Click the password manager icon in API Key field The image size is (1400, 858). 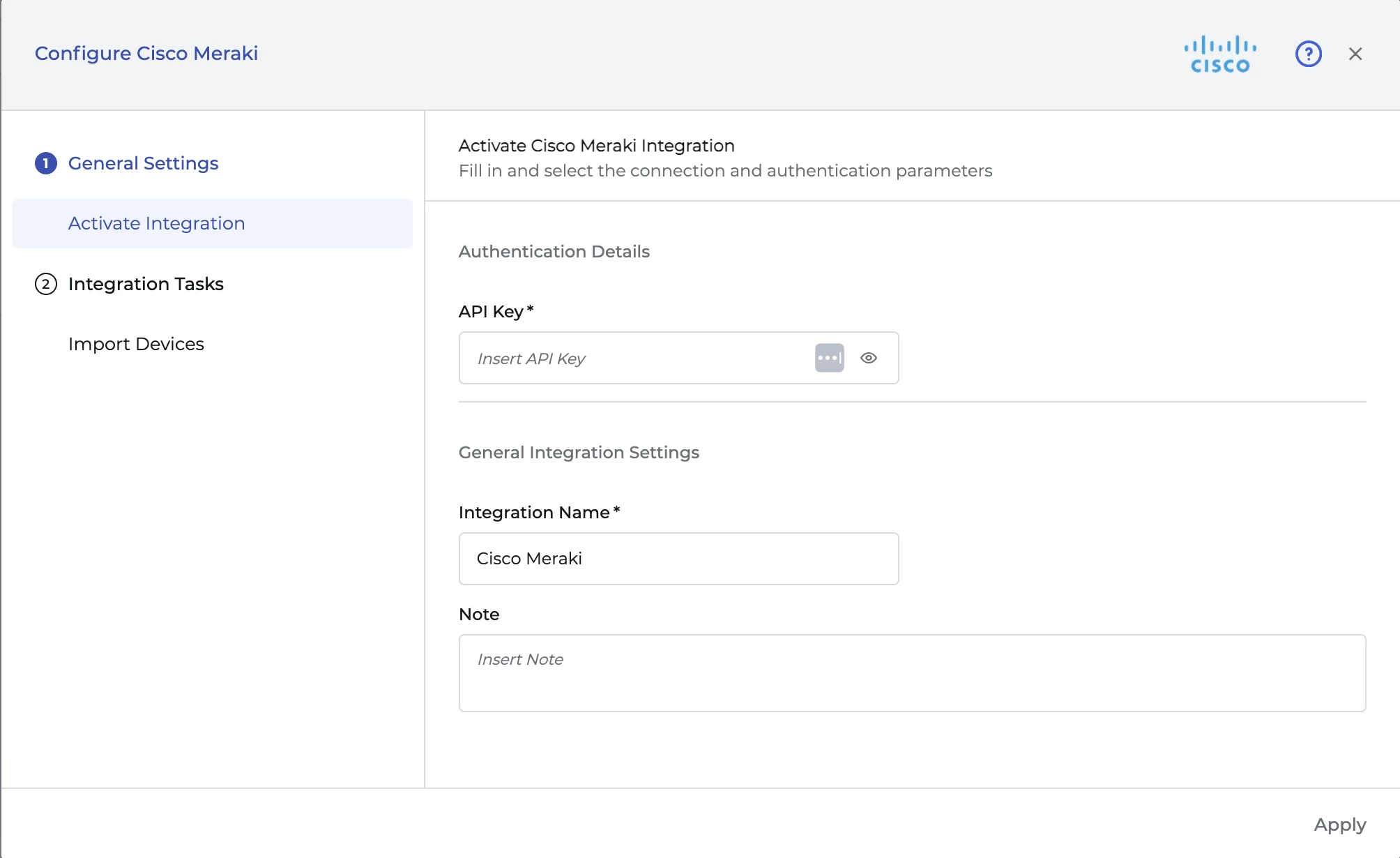pos(829,358)
